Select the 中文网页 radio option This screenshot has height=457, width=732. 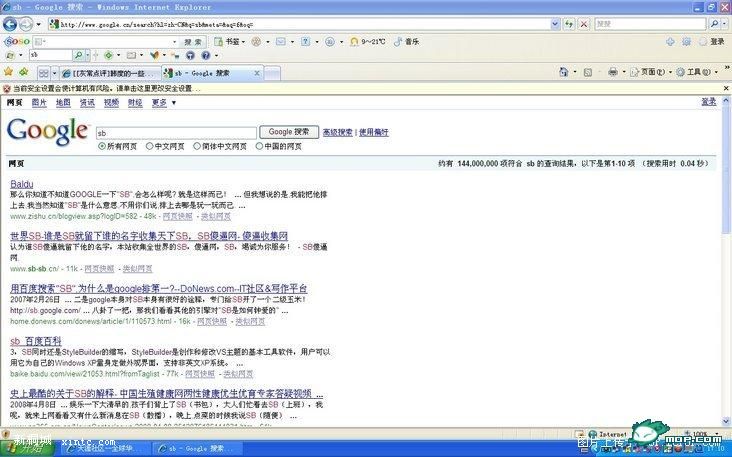tap(149, 146)
